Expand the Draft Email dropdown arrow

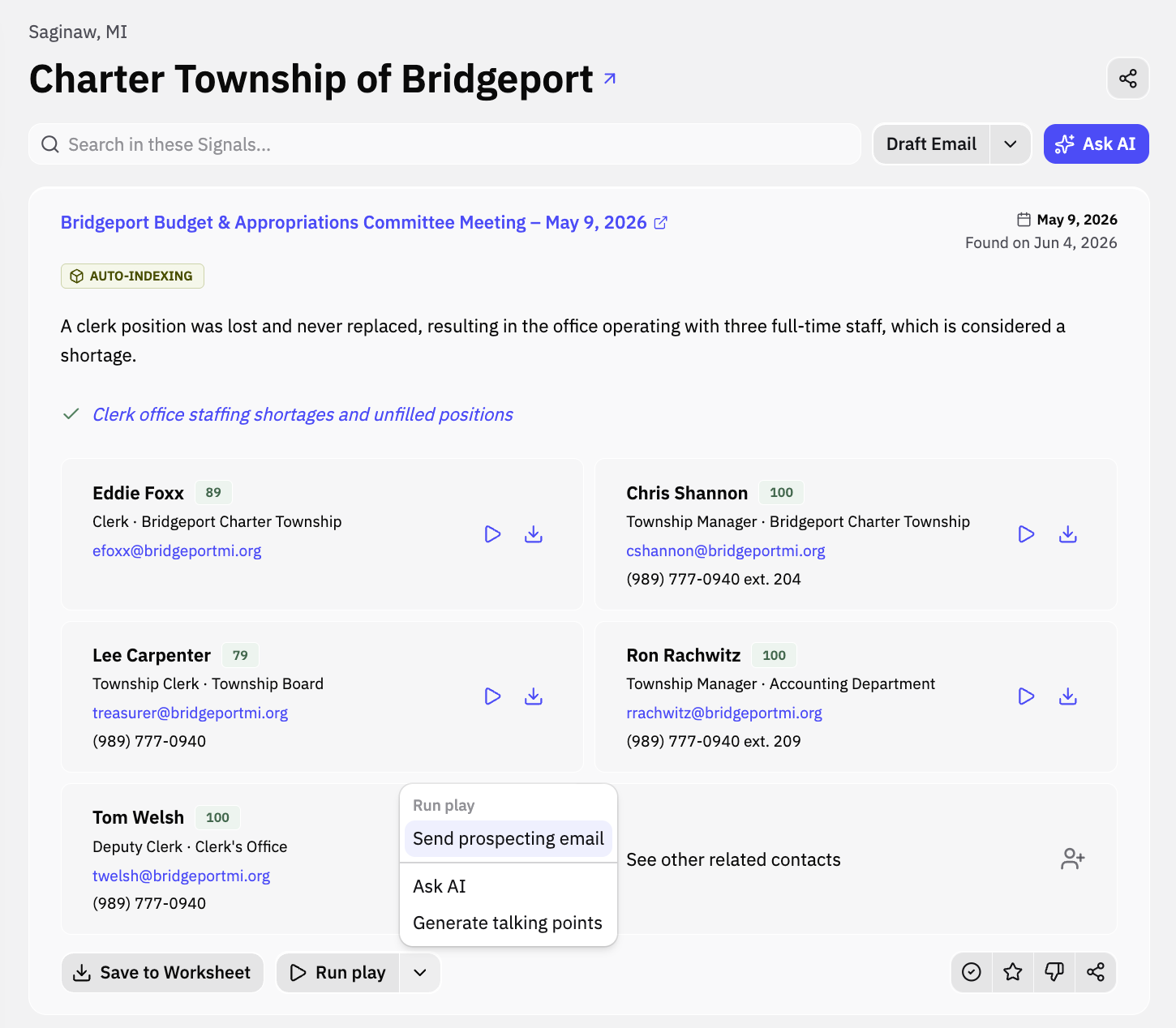1010,144
